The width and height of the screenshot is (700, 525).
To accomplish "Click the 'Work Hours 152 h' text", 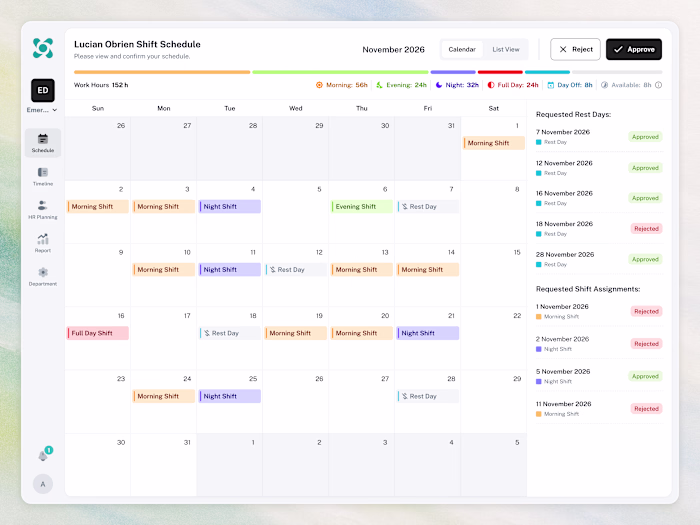I will 101,85.
